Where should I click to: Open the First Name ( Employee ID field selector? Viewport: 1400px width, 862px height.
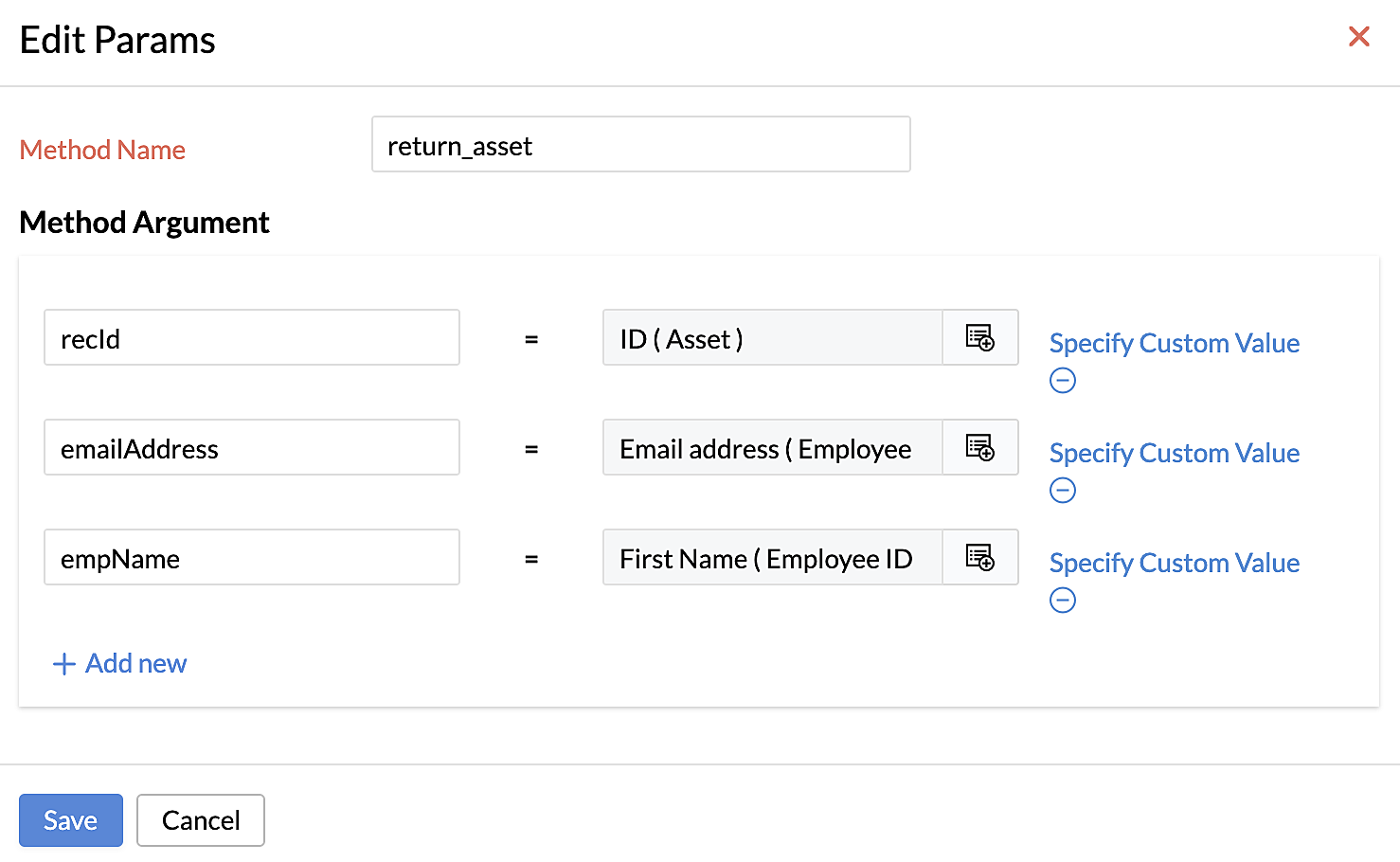pos(772,557)
